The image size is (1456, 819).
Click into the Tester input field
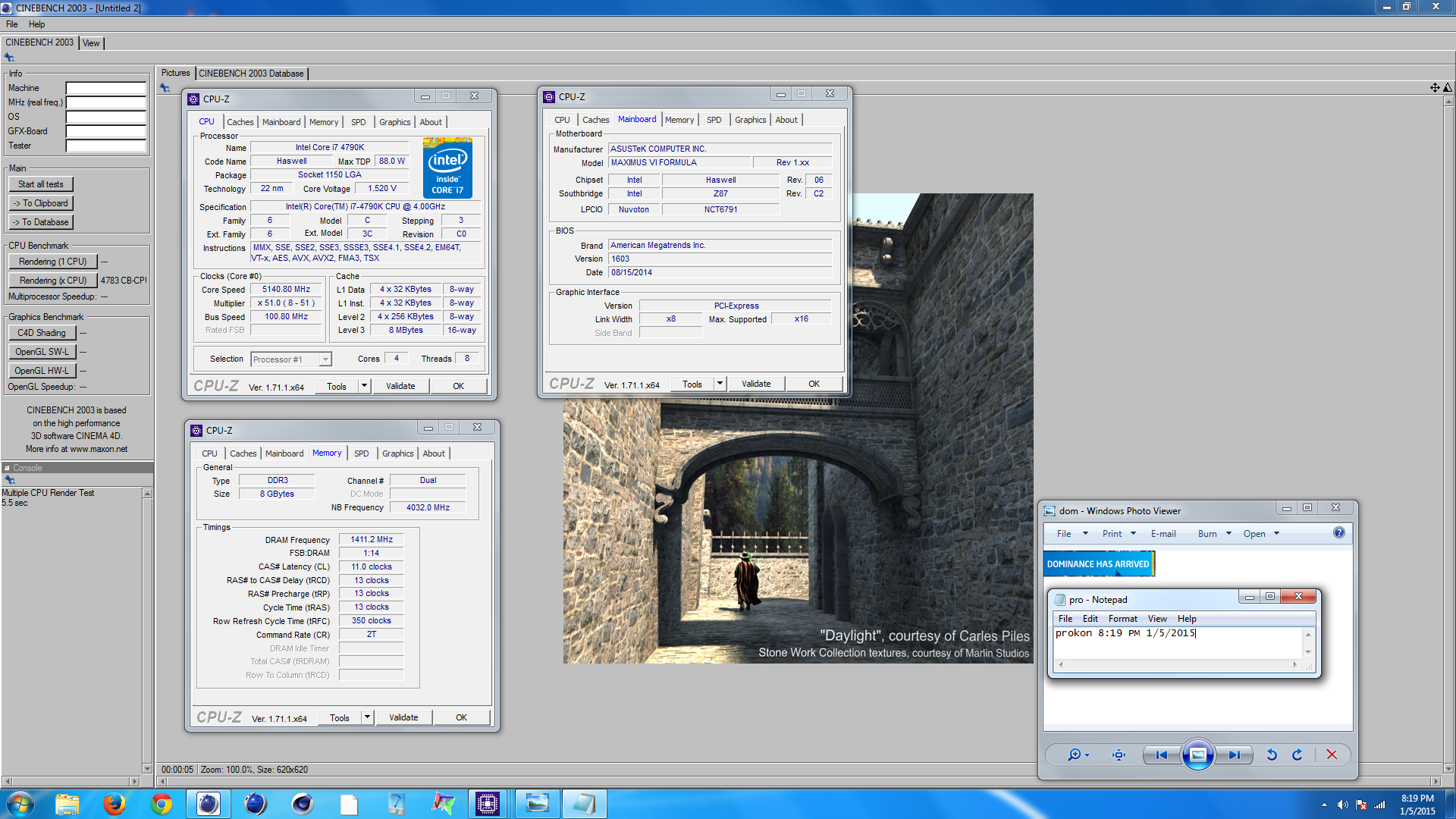point(105,146)
